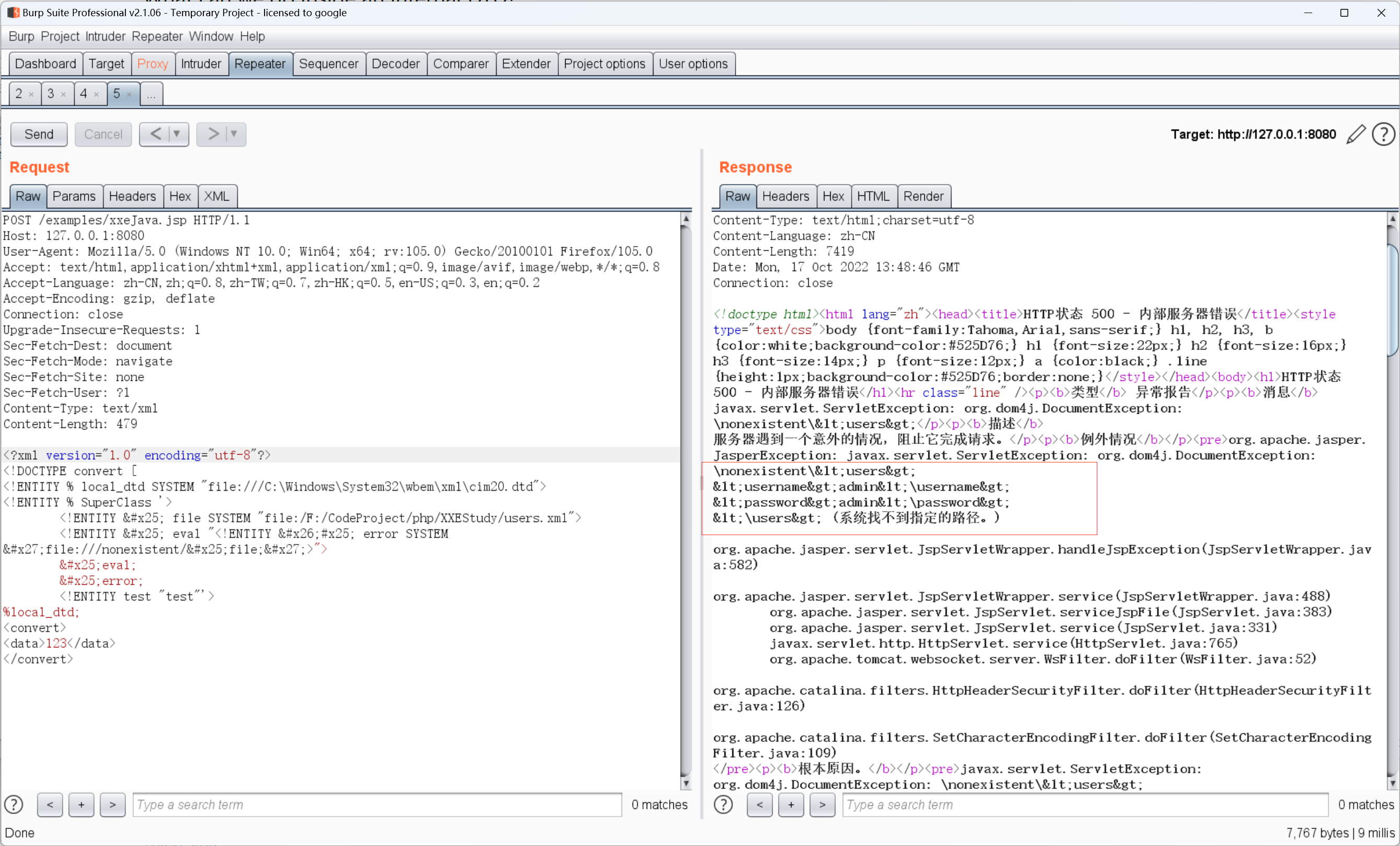Click the request pane vertical scrollbar

[686, 500]
